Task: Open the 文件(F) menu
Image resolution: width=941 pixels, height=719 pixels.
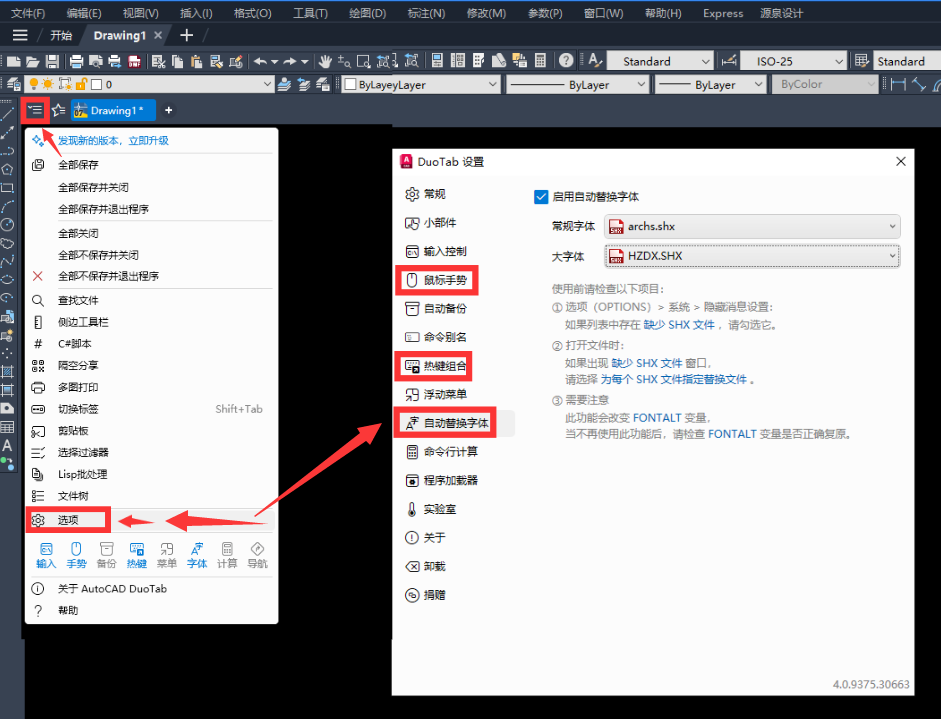Action: click(x=28, y=13)
